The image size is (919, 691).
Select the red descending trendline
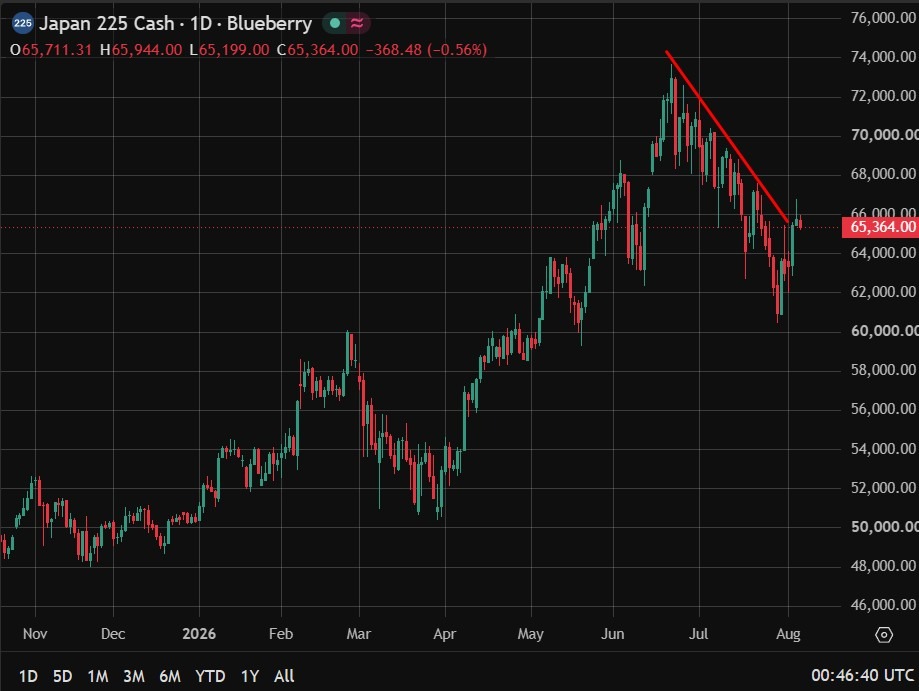(x=727, y=136)
